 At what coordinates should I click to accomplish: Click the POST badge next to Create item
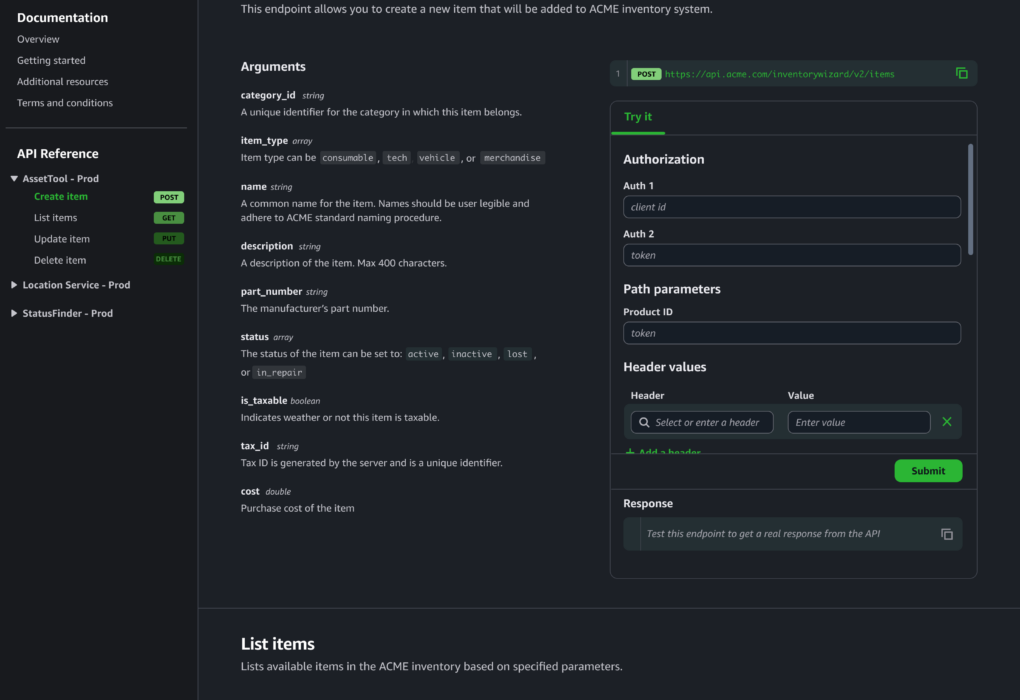click(168, 197)
